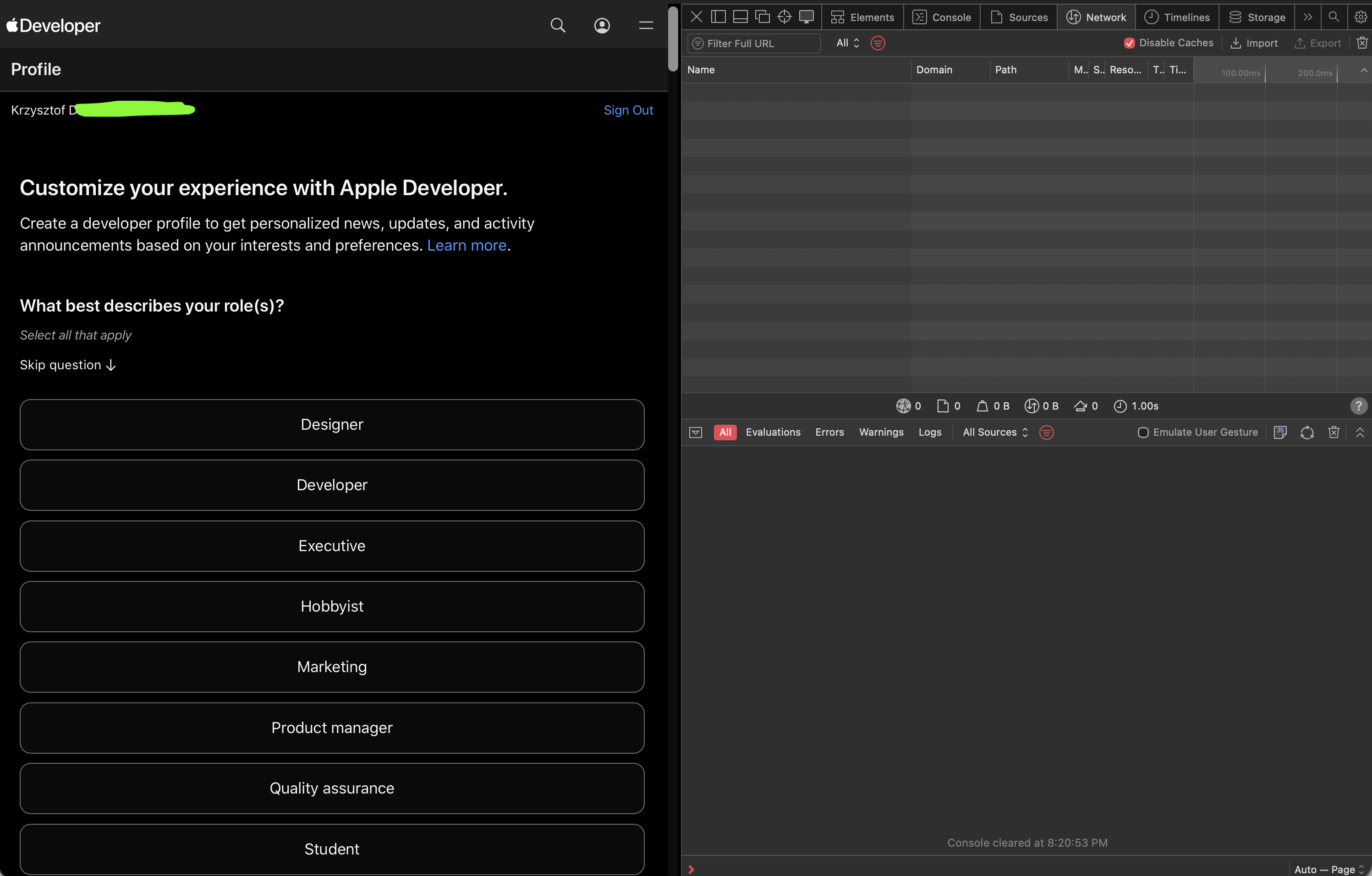
Task: Click the console reload arrows icon
Action: [x=1307, y=433]
